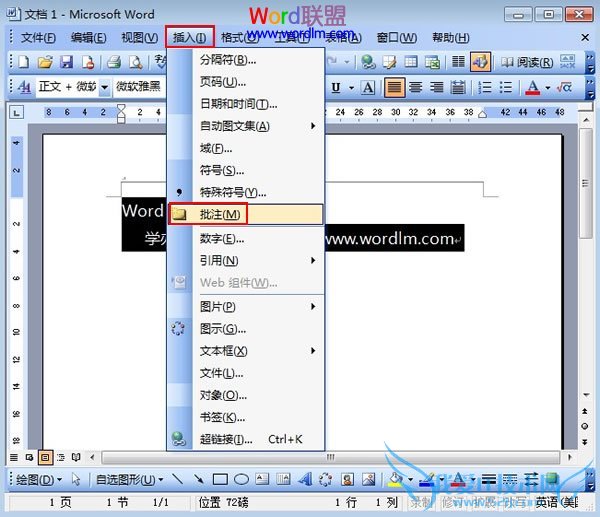Click the New Blank Document icon
Viewport: 600px width, 517px height.
(24, 62)
